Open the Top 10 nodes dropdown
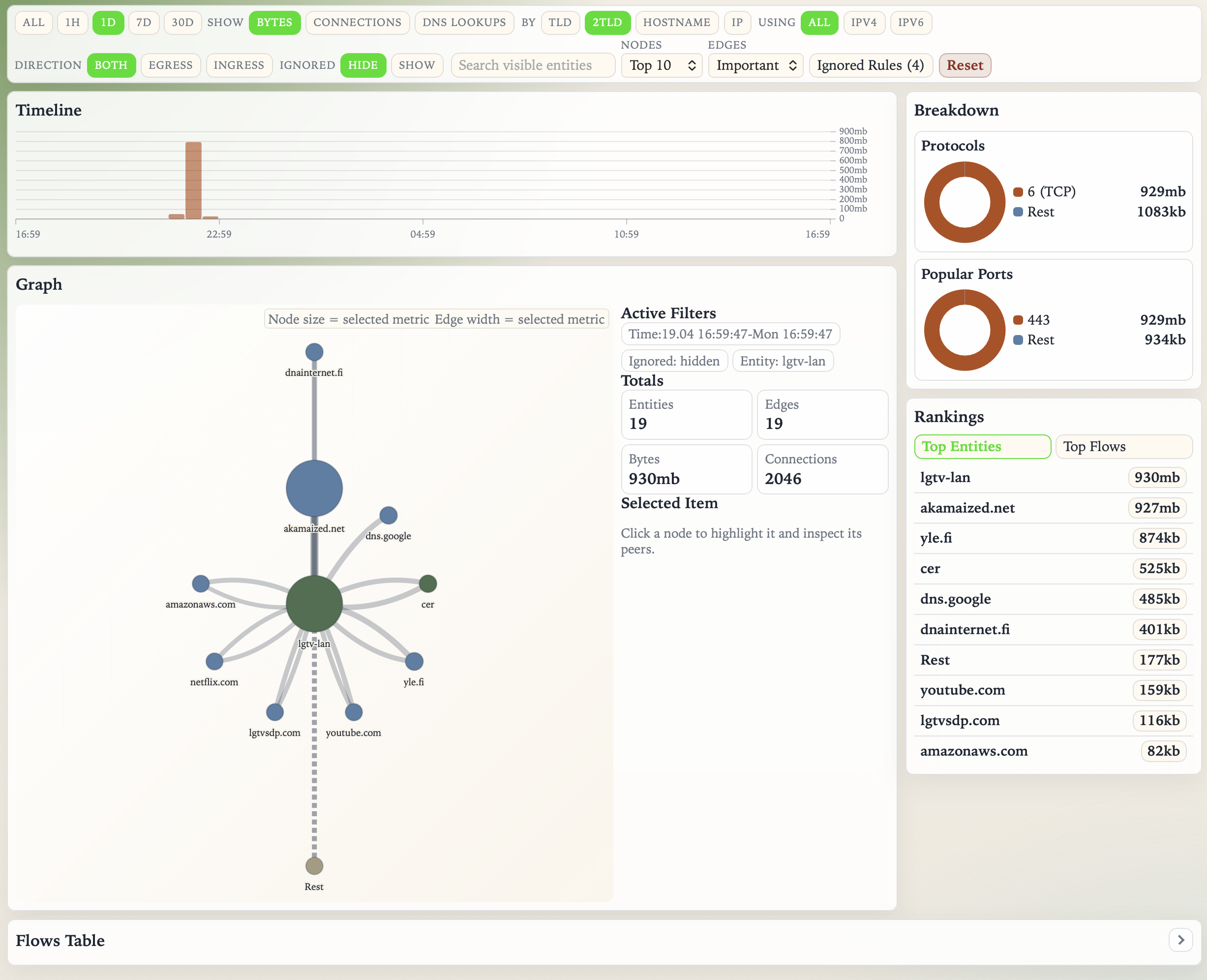 click(662, 65)
